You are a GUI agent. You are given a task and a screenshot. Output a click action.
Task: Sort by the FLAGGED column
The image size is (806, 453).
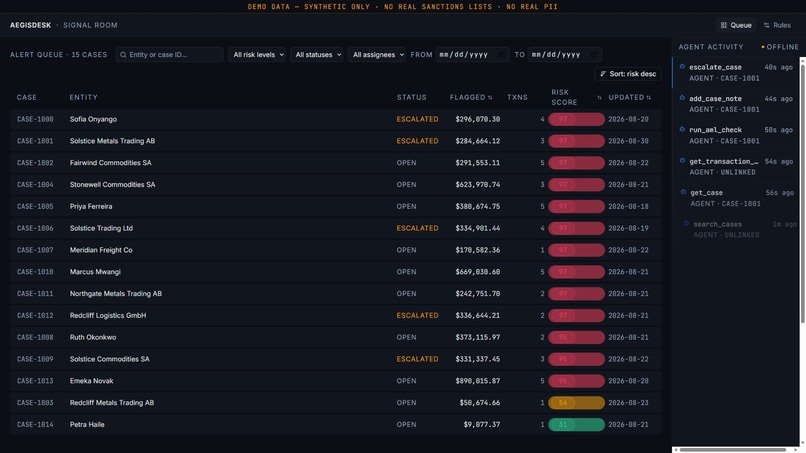tap(471, 97)
